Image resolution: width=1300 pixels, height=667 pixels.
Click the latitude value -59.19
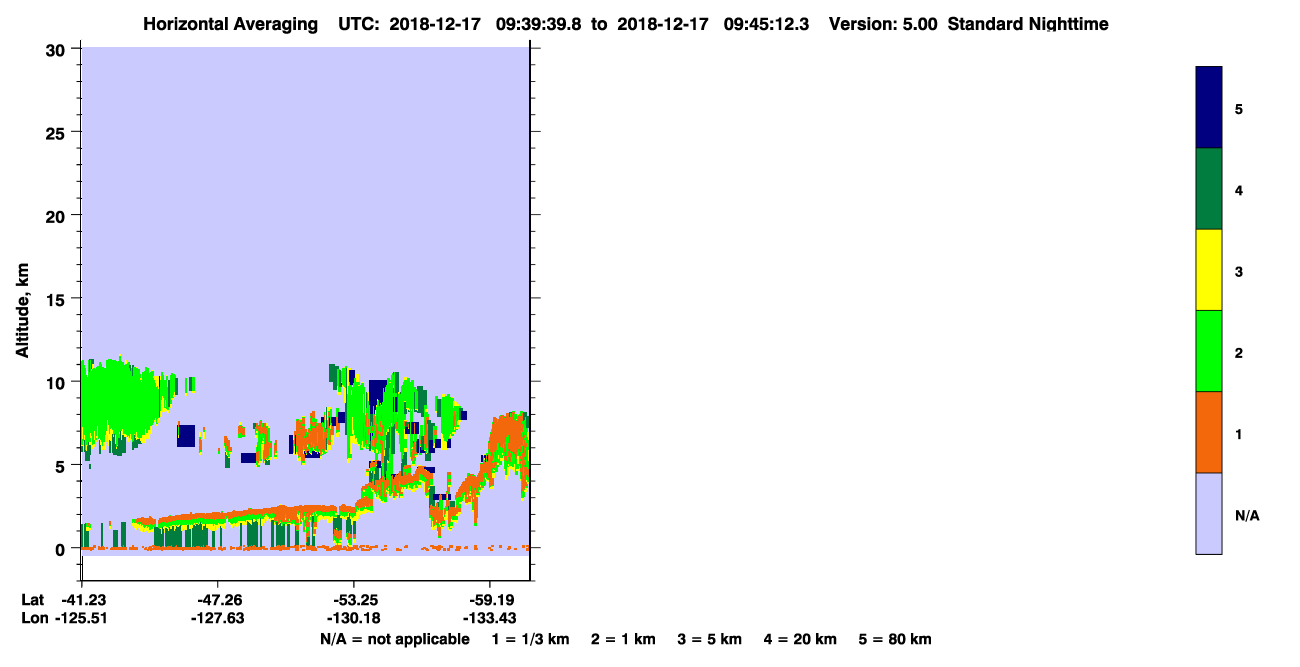tap(489, 600)
